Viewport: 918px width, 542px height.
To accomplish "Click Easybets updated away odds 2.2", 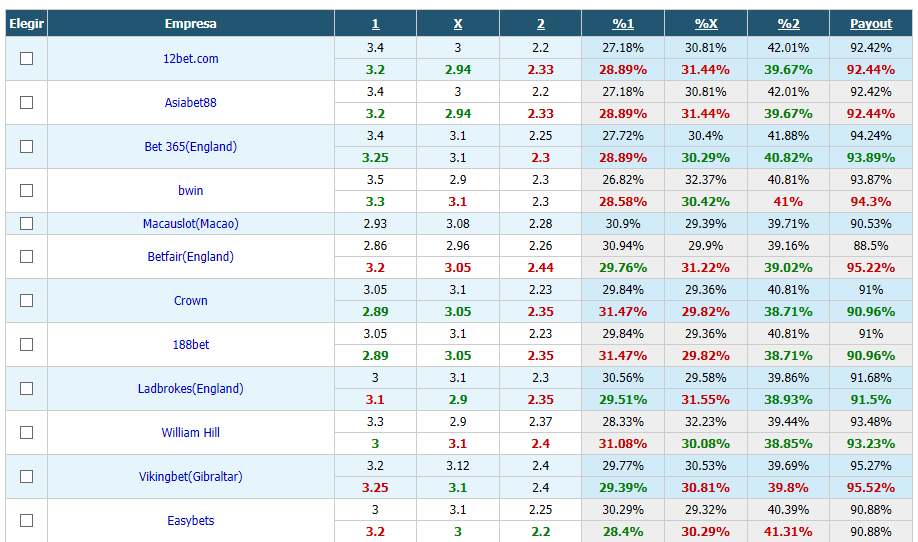I will (x=540, y=531).
